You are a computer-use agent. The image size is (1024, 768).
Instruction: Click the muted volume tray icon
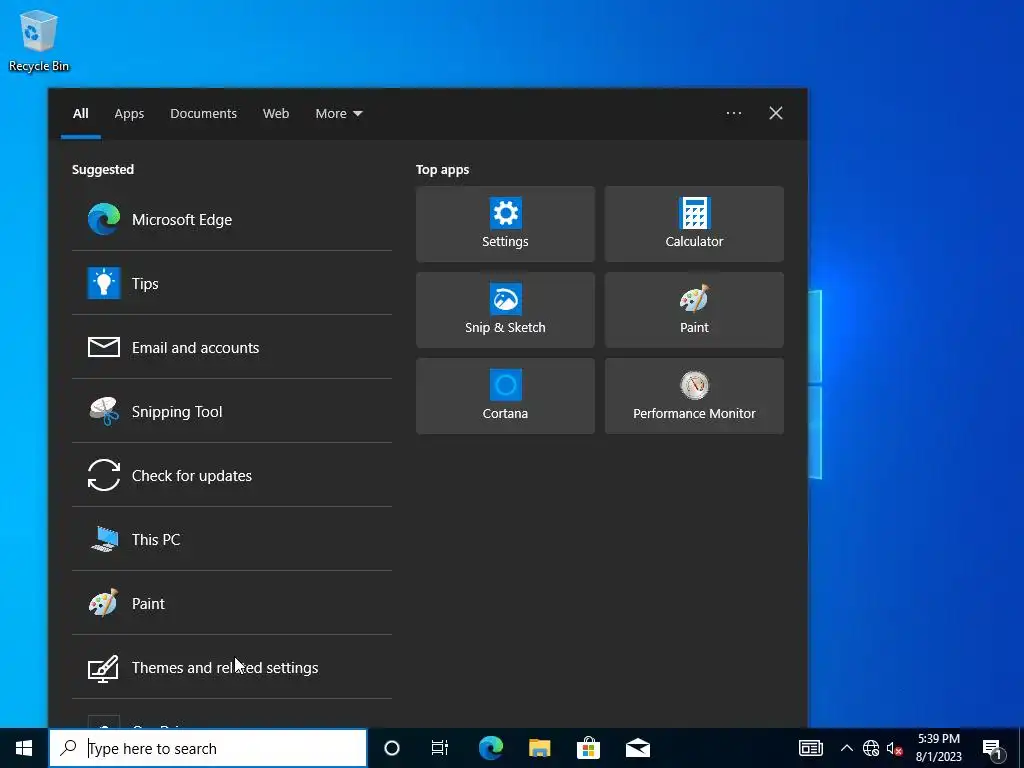click(894, 748)
